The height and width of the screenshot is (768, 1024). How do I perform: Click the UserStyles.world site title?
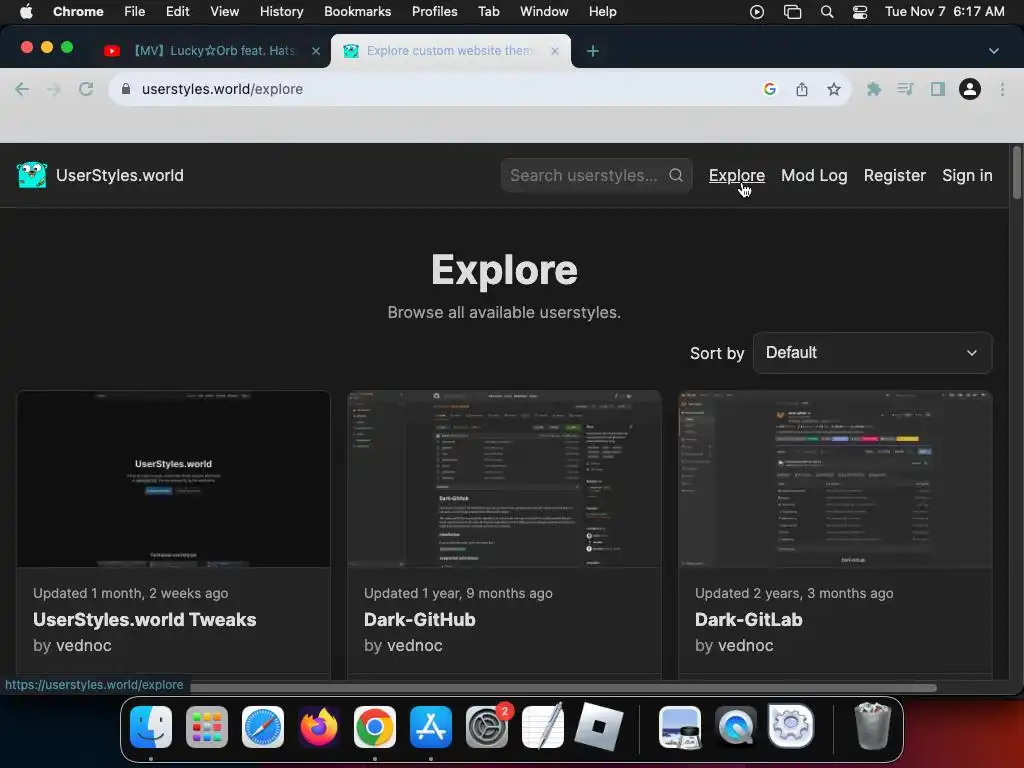pos(120,175)
